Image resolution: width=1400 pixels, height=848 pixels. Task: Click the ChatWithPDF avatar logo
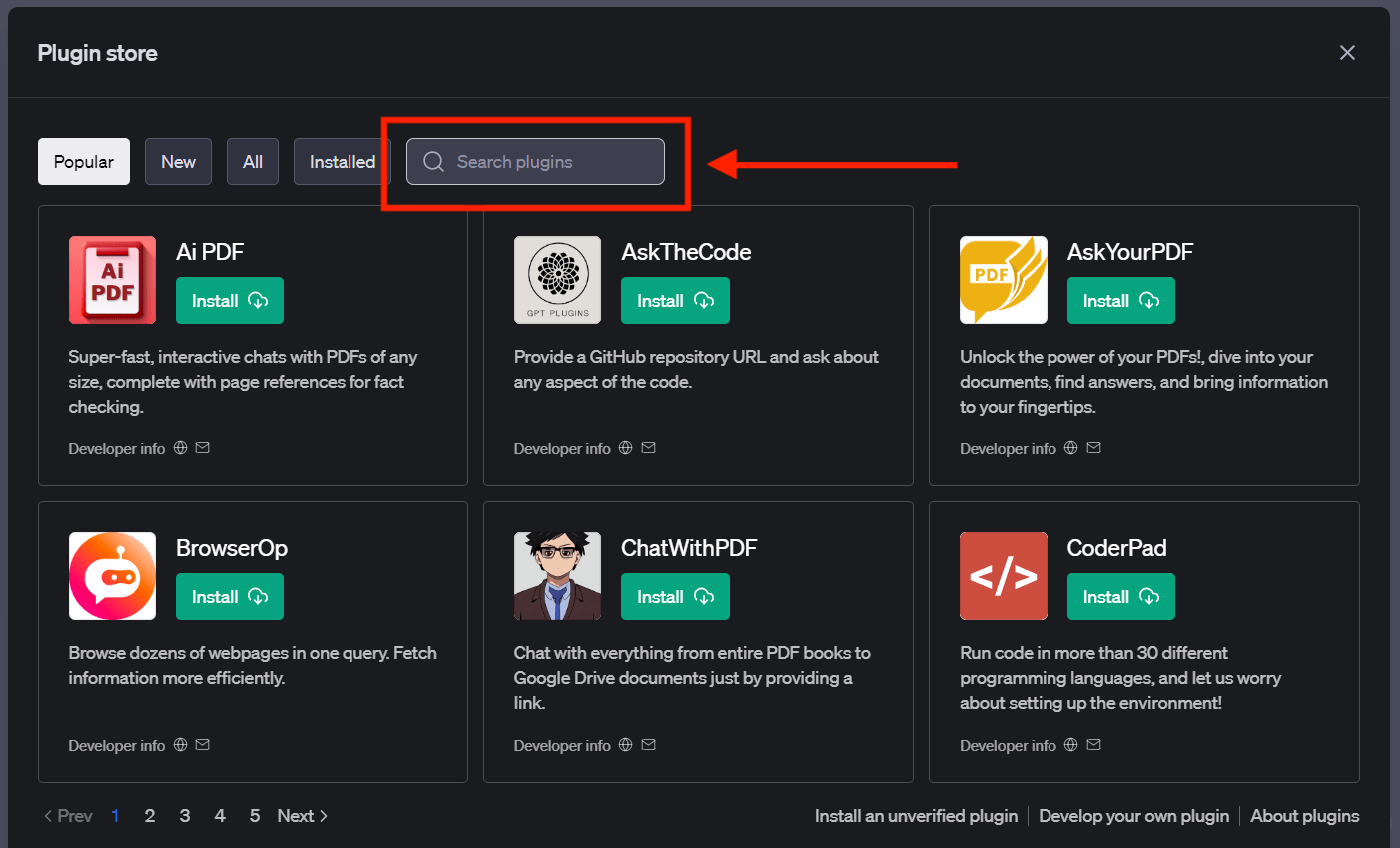tap(557, 576)
